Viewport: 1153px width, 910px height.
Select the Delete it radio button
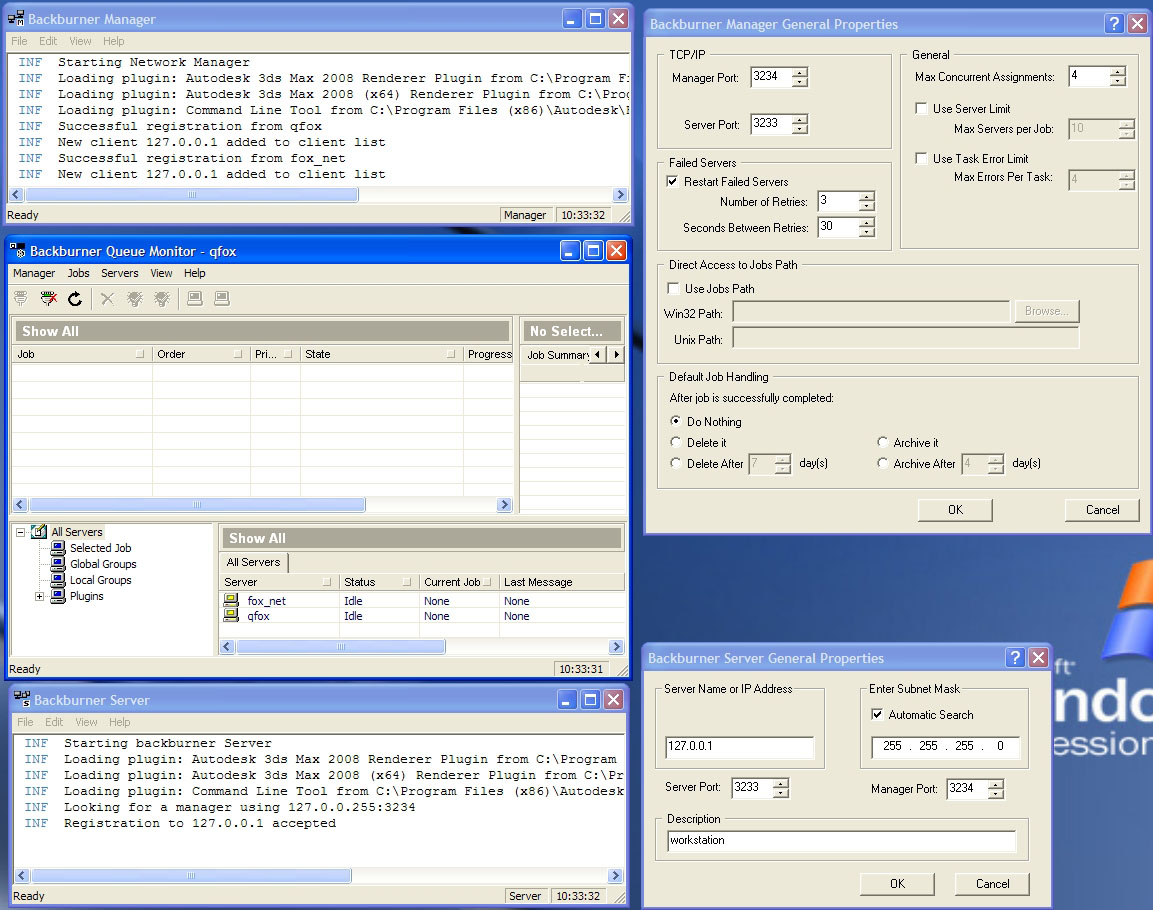(675, 443)
